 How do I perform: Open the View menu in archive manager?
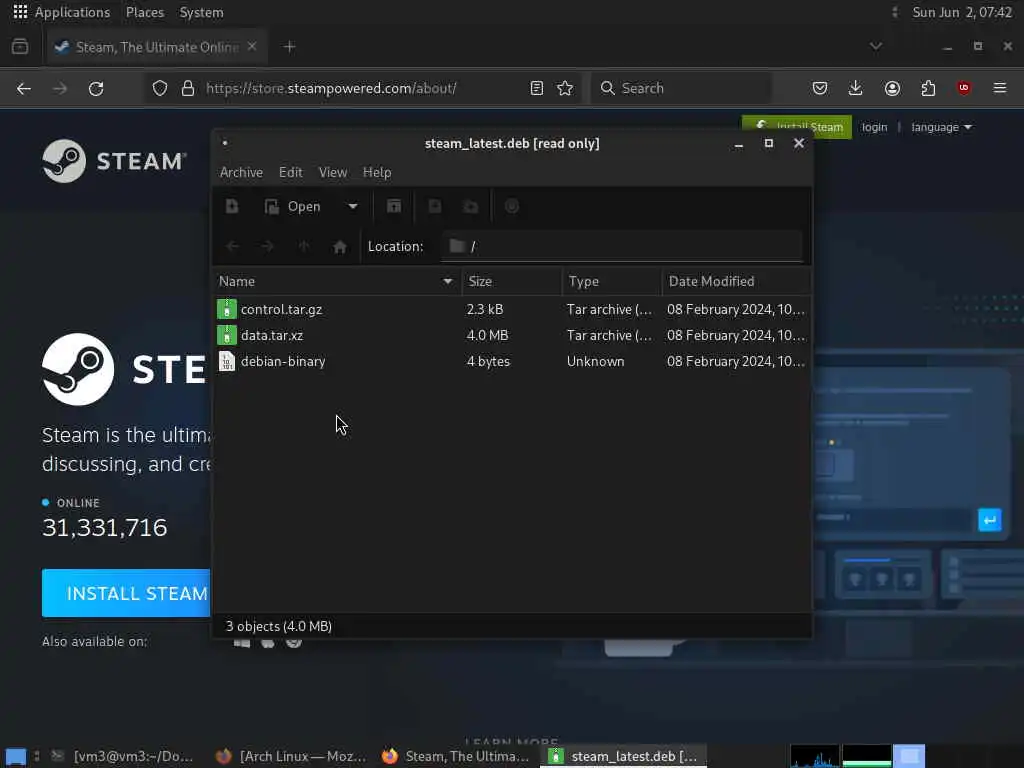(332, 172)
